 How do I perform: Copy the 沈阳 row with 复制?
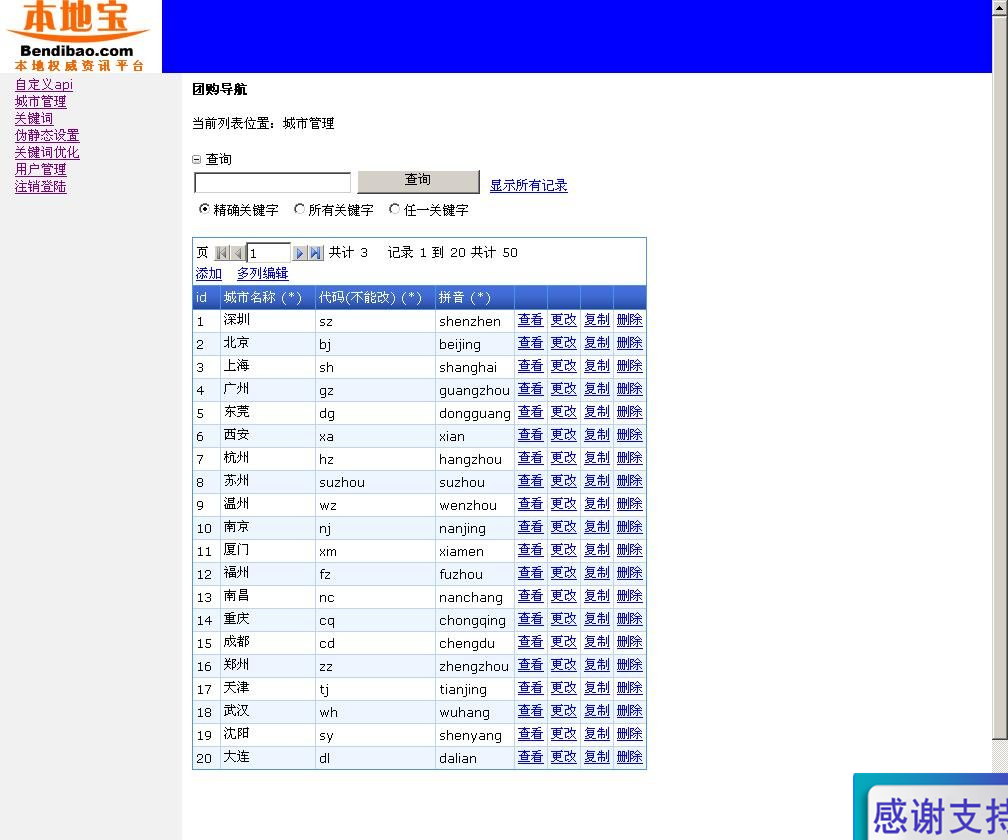pos(597,734)
